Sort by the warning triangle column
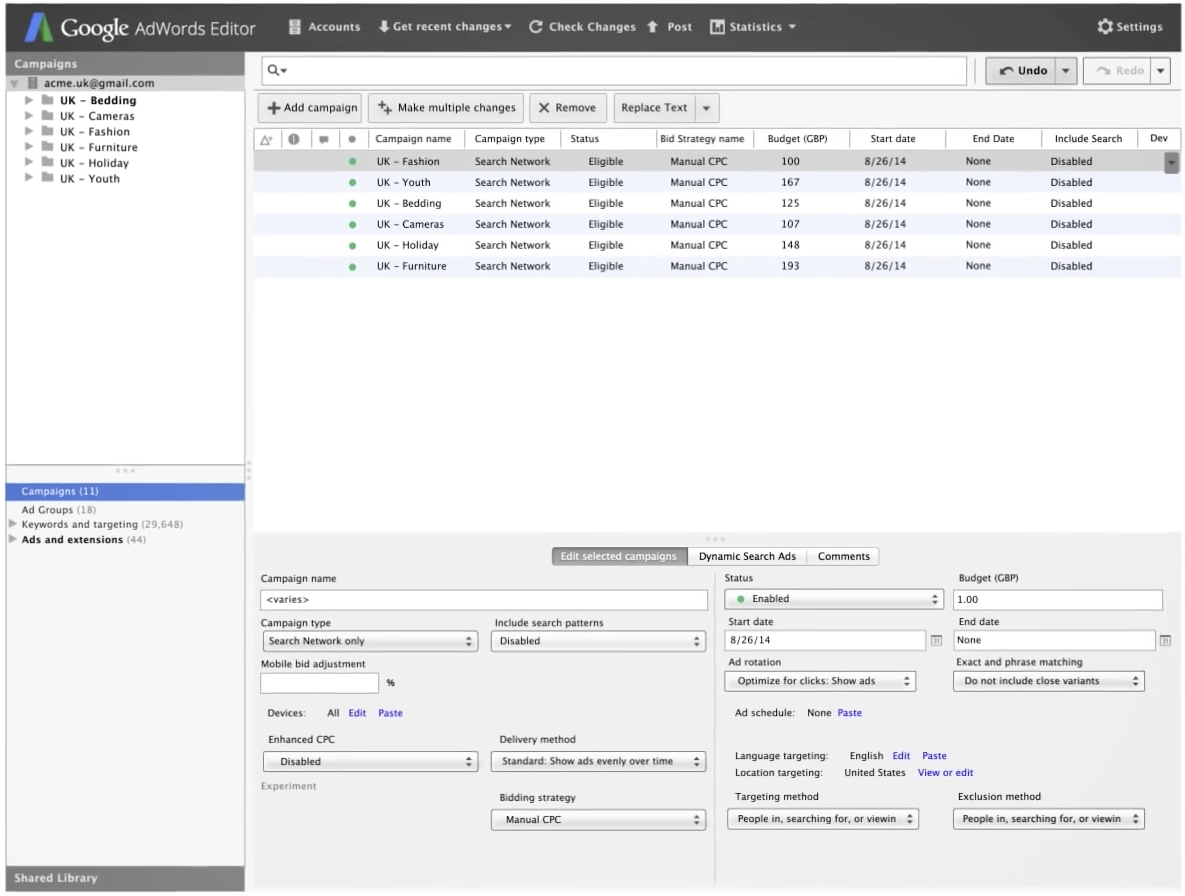Screen dimensions: 1185x896 click(x=267, y=139)
